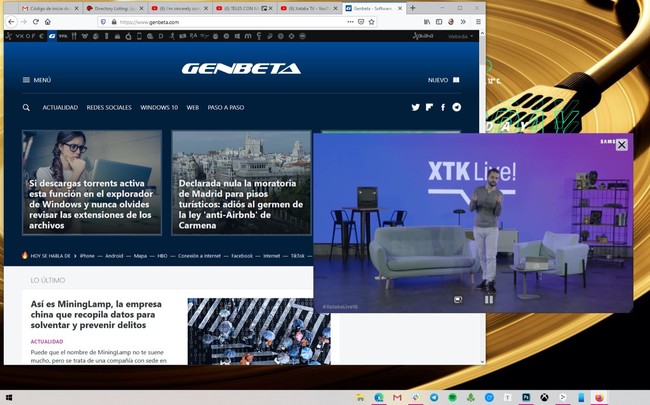The image size is (650, 405).
Task: Open NUEVO bookmark section
Action: (x=444, y=80)
